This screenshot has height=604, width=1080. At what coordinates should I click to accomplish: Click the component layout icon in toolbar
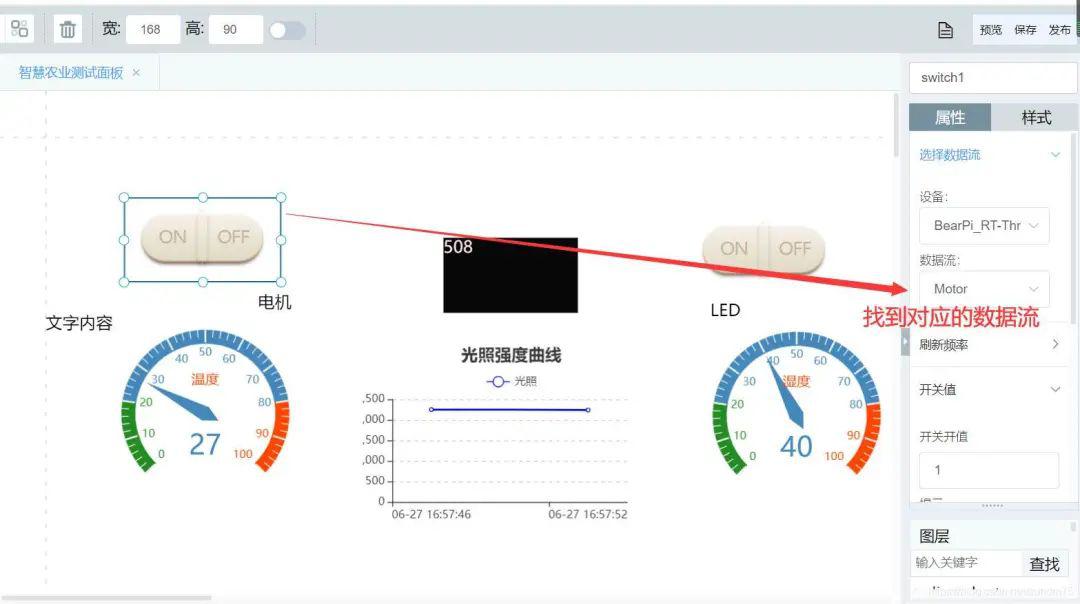(x=19, y=29)
